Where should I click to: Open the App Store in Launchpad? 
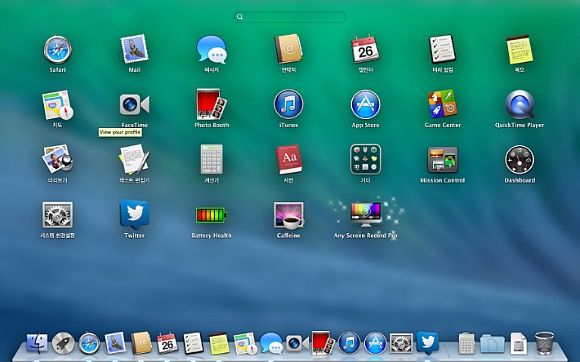[365, 104]
